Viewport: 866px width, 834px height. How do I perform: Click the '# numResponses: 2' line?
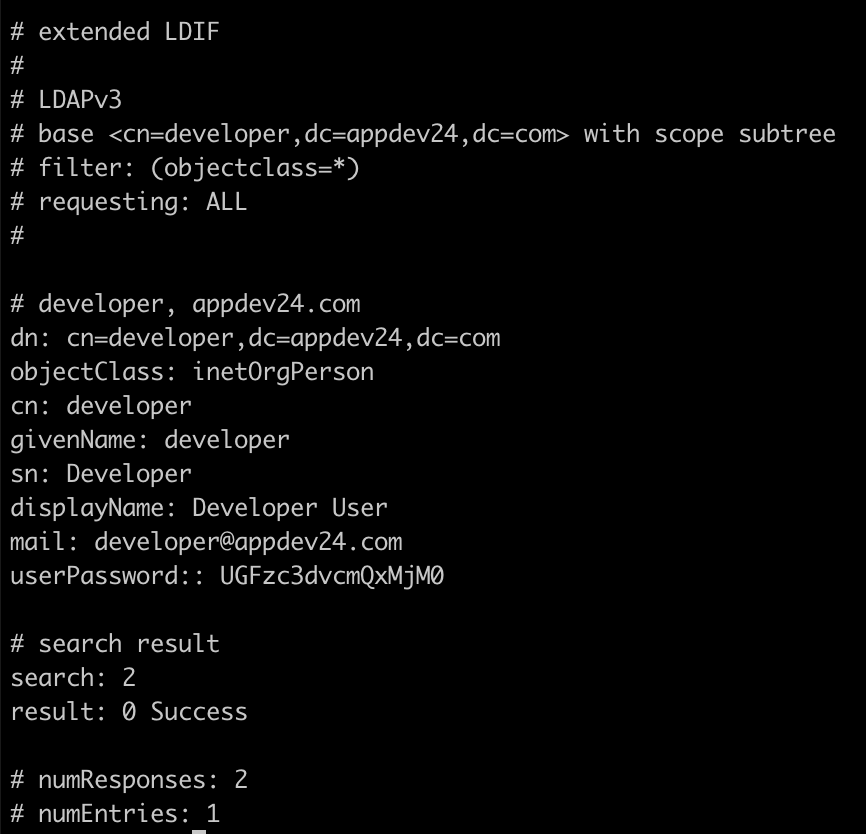(129, 780)
